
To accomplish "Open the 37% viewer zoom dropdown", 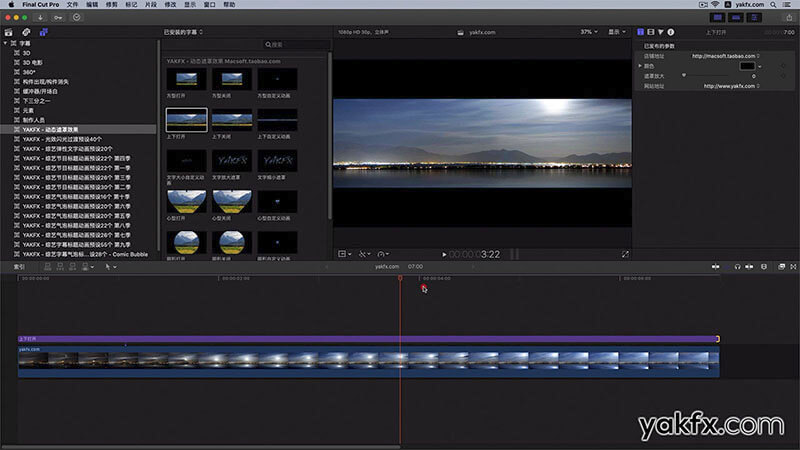I will pyautogui.click(x=589, y=32).
